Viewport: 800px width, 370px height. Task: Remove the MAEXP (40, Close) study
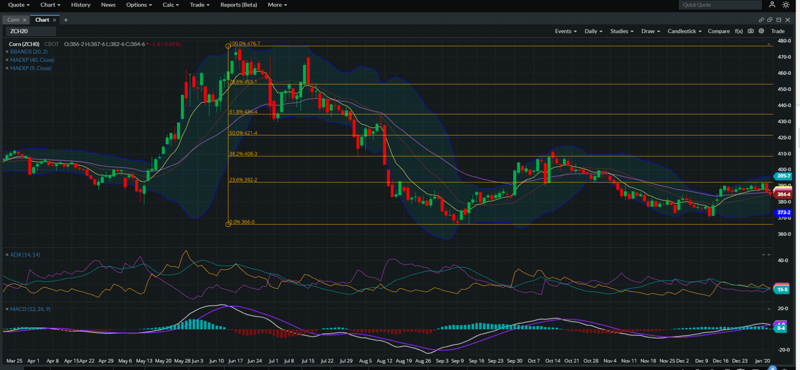7,60
